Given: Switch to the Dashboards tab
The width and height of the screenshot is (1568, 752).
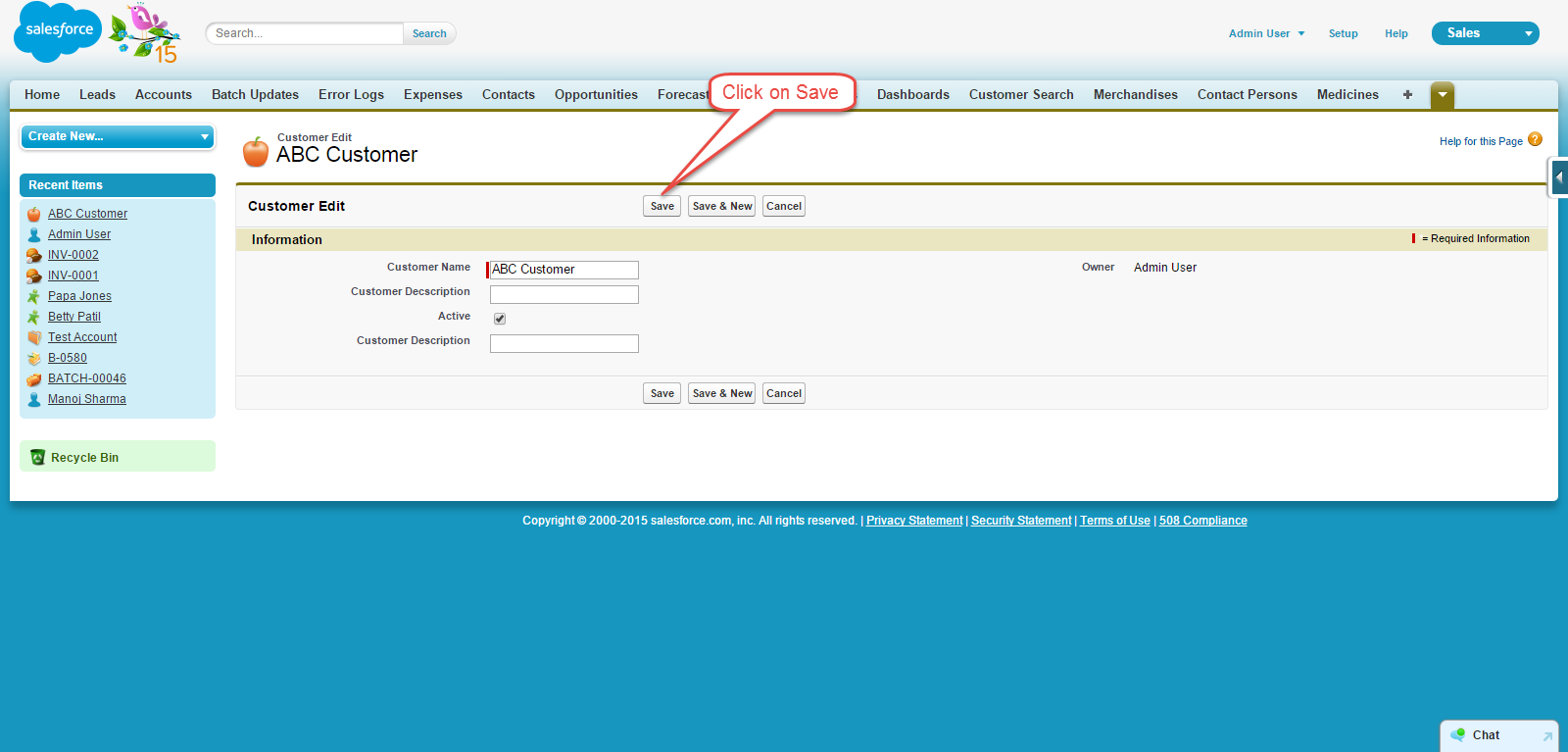Looking at the screenshot, I should coord(912,95).
